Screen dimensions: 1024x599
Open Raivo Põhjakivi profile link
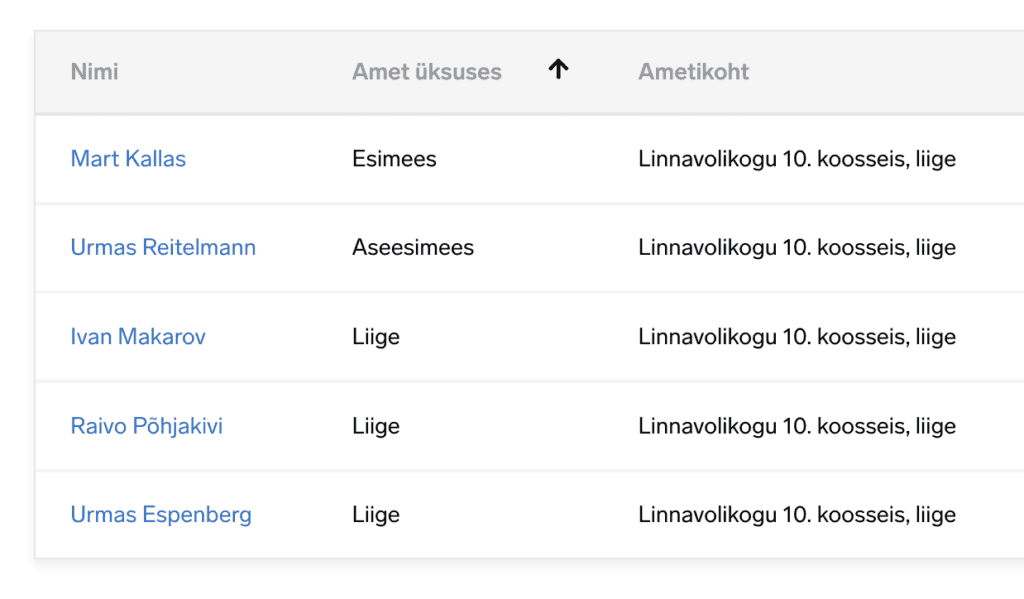[x=146, y=426]
